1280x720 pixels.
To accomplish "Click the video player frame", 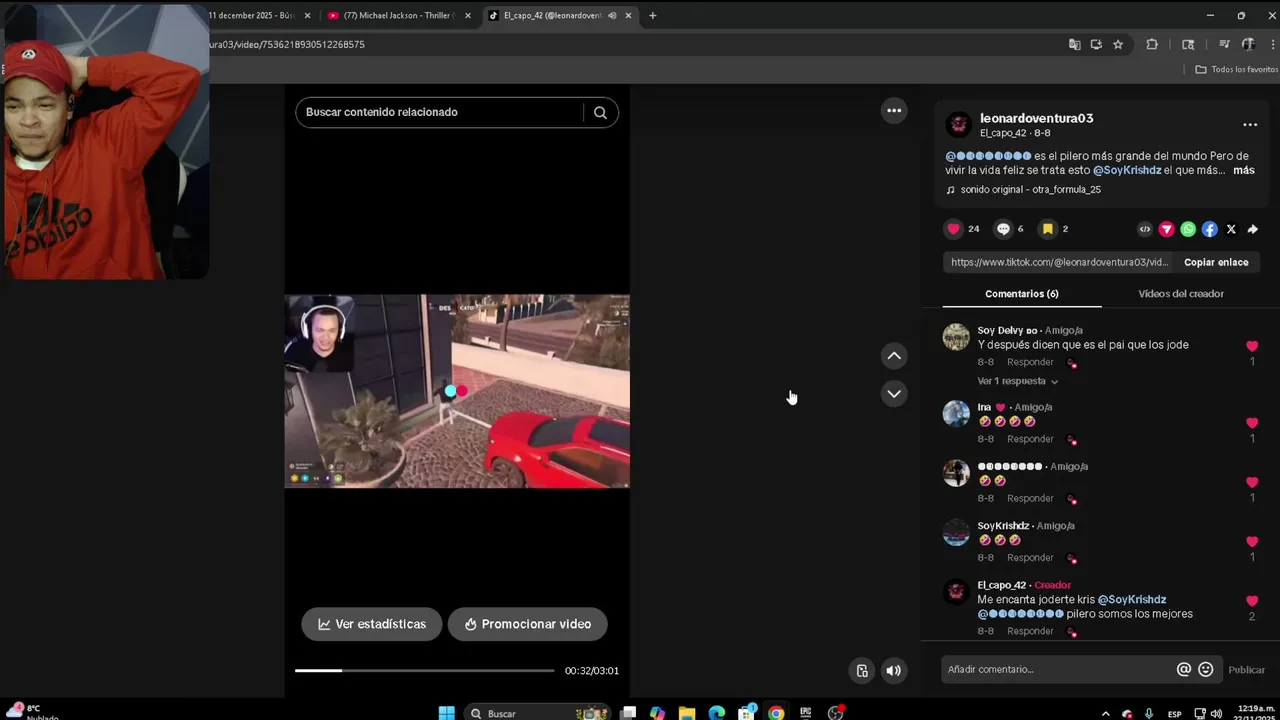I will [x=457, y=391].
